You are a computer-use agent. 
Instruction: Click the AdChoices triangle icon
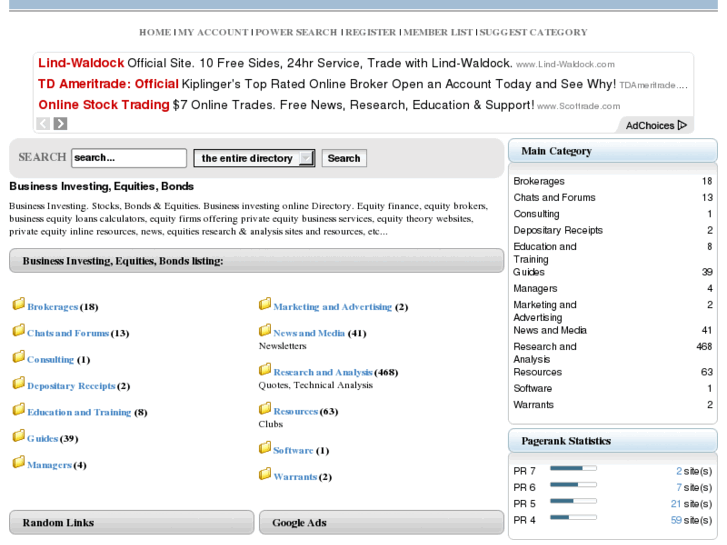[x=682, y=125]
